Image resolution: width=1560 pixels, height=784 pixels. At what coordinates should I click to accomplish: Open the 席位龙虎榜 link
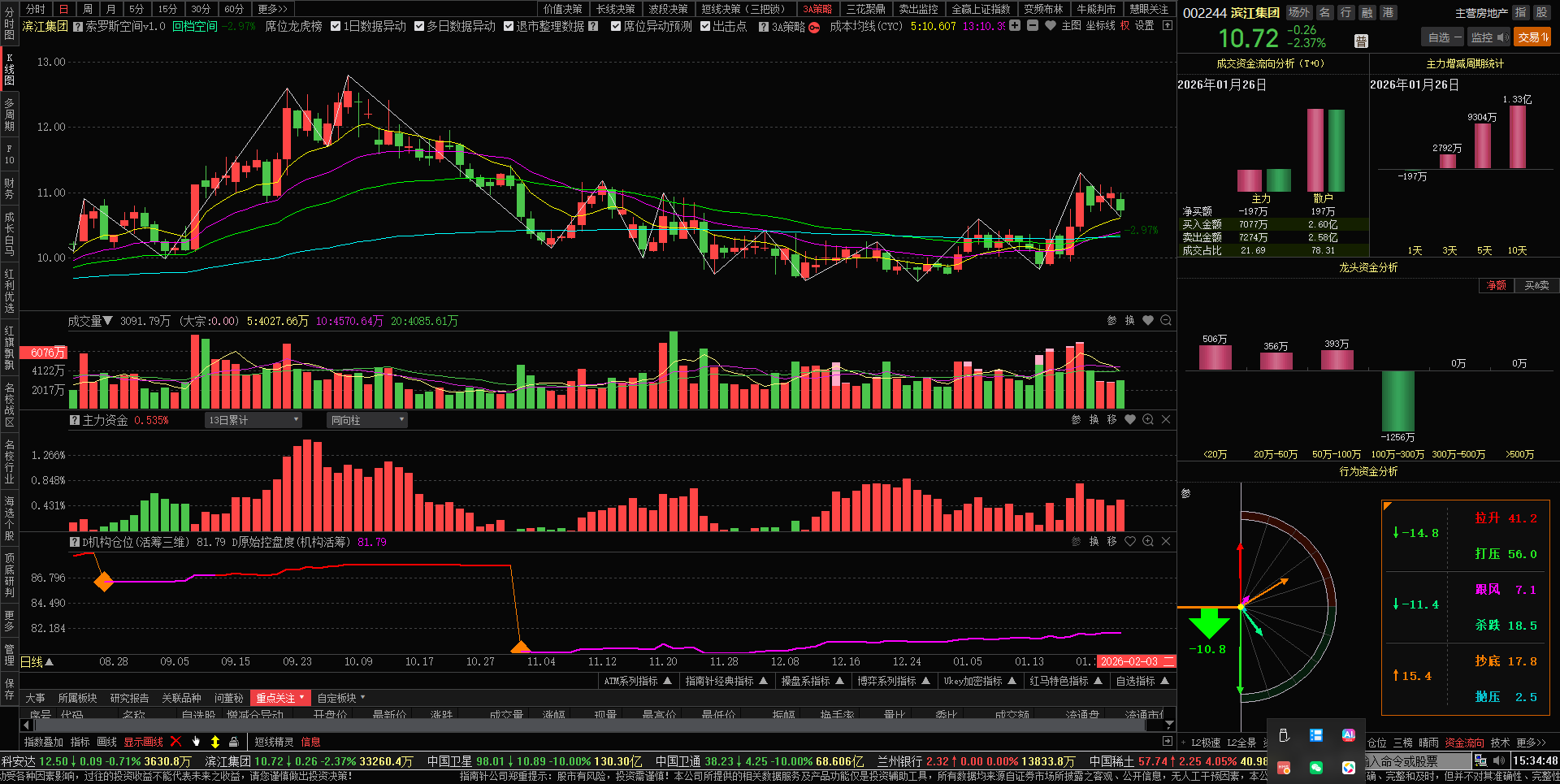(293, 27)
